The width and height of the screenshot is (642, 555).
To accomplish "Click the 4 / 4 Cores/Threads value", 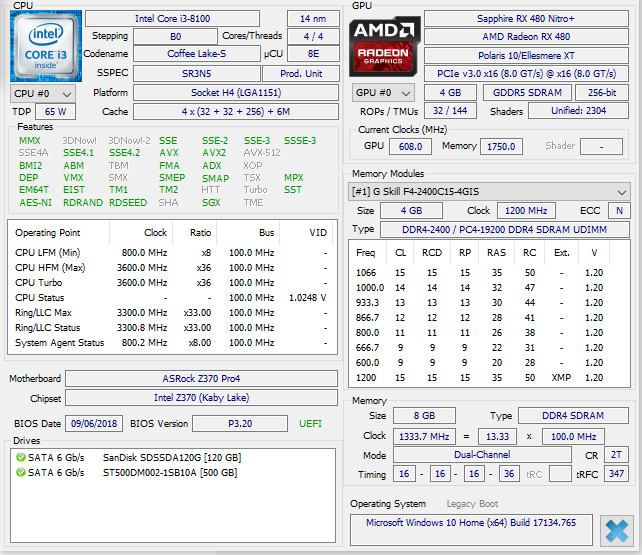I will (313, 36).
